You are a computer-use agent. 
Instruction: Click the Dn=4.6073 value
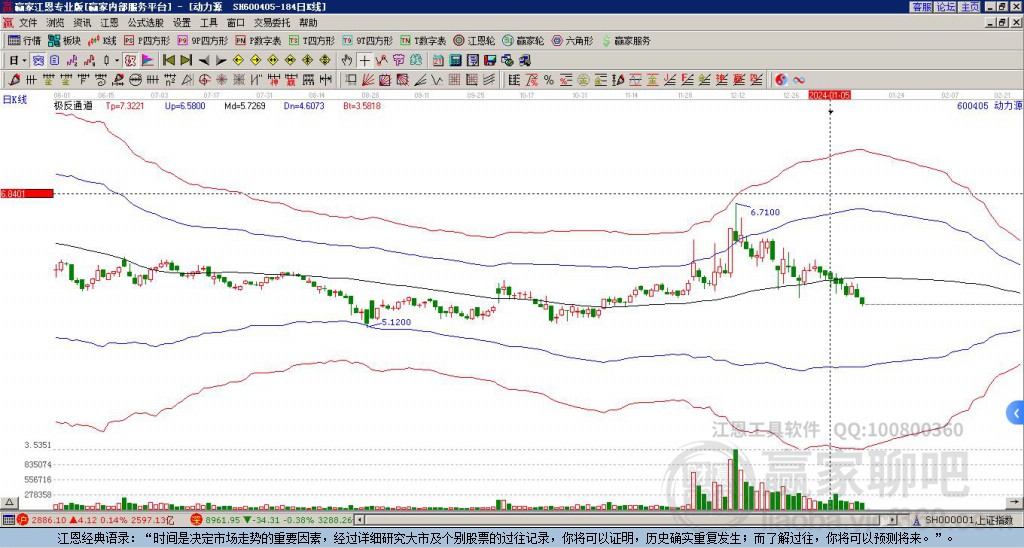pos(304,106)
